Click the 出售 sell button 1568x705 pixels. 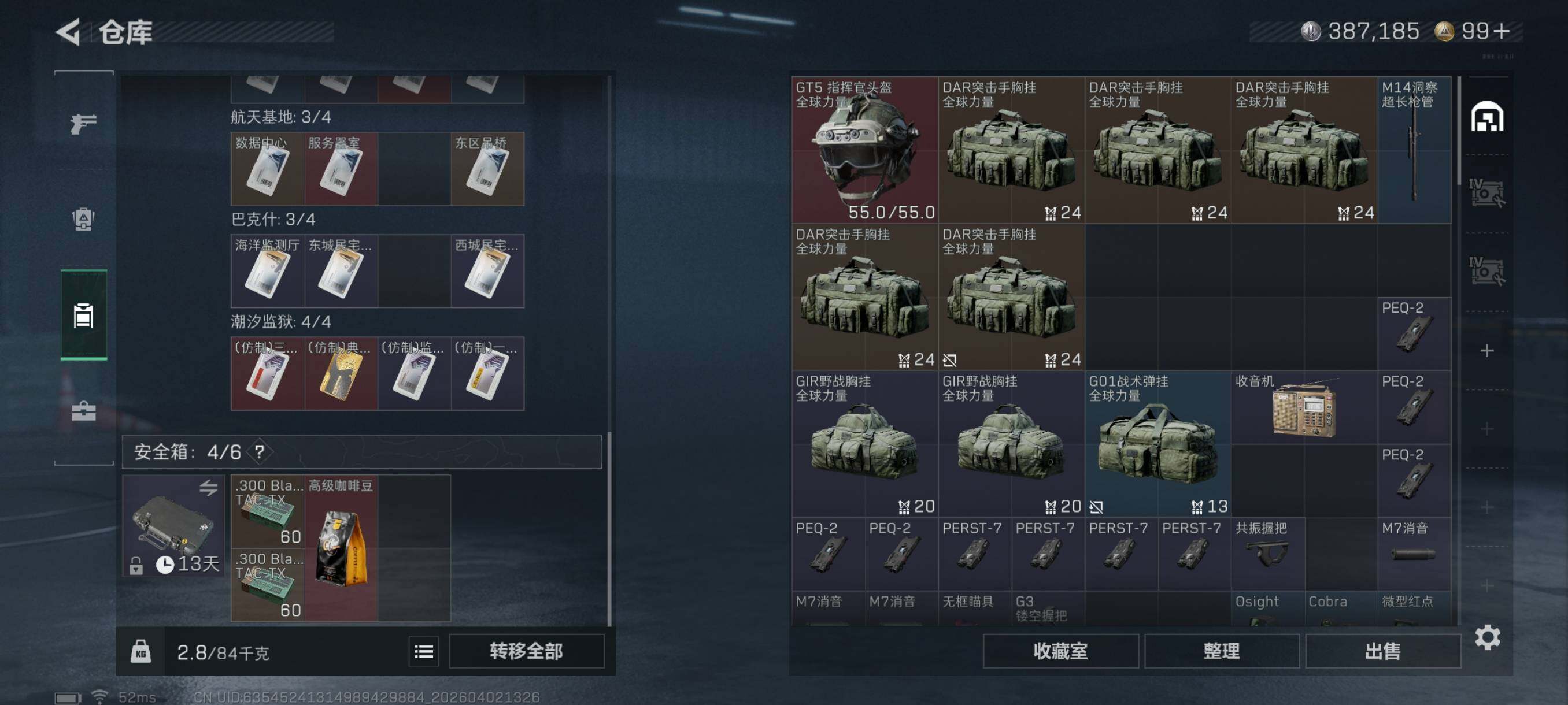[x=1382, y=651]
